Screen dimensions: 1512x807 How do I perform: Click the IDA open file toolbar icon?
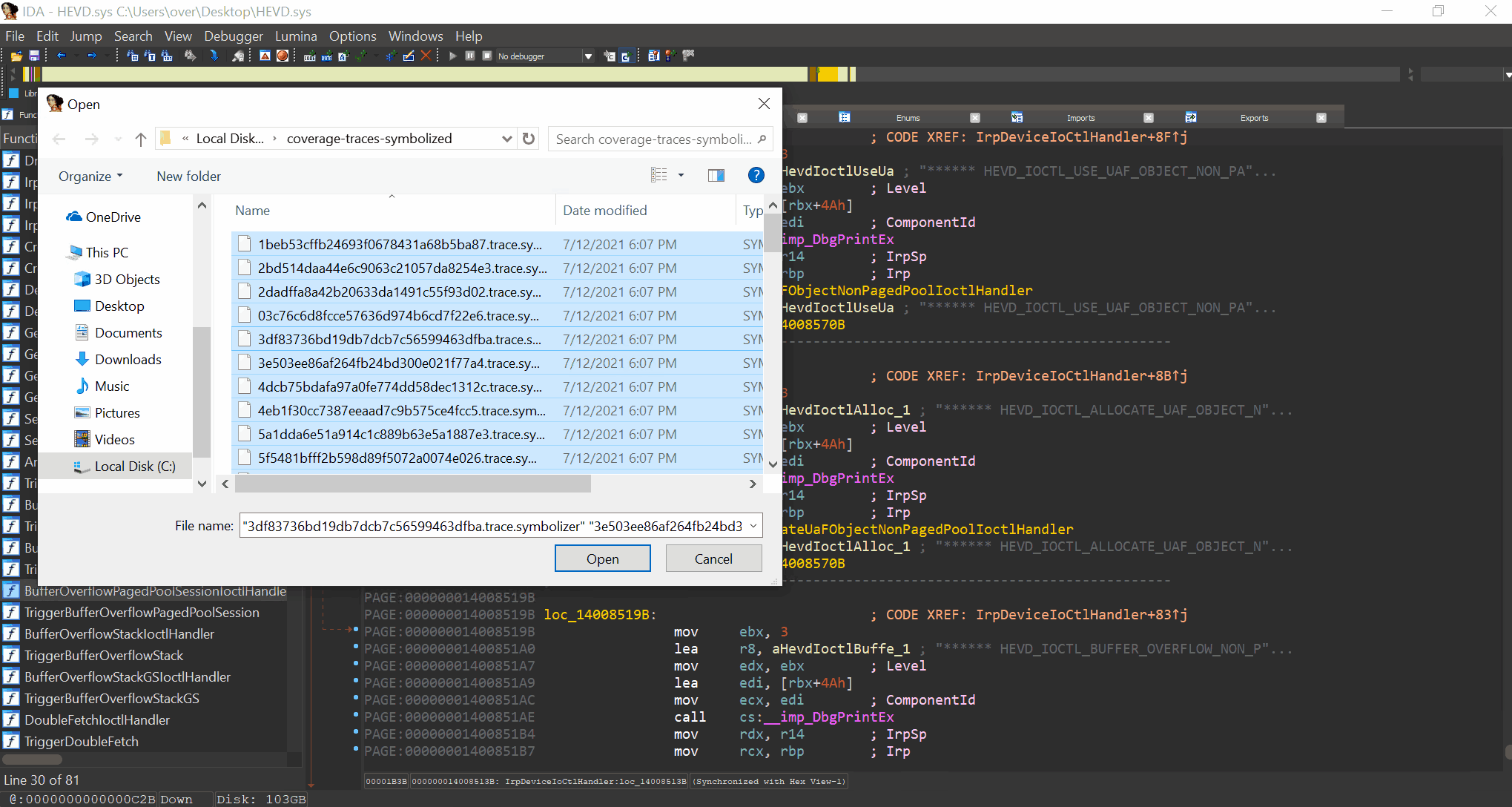pos(16,56)
